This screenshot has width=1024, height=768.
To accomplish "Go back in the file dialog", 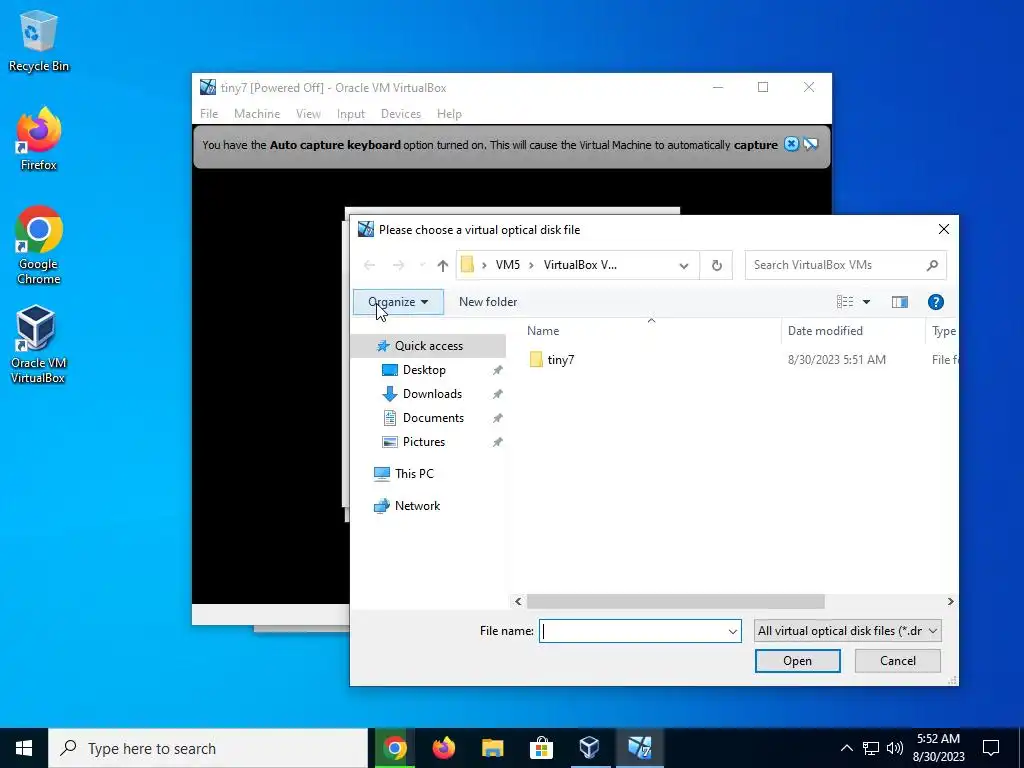I will (x=370, y=265).
